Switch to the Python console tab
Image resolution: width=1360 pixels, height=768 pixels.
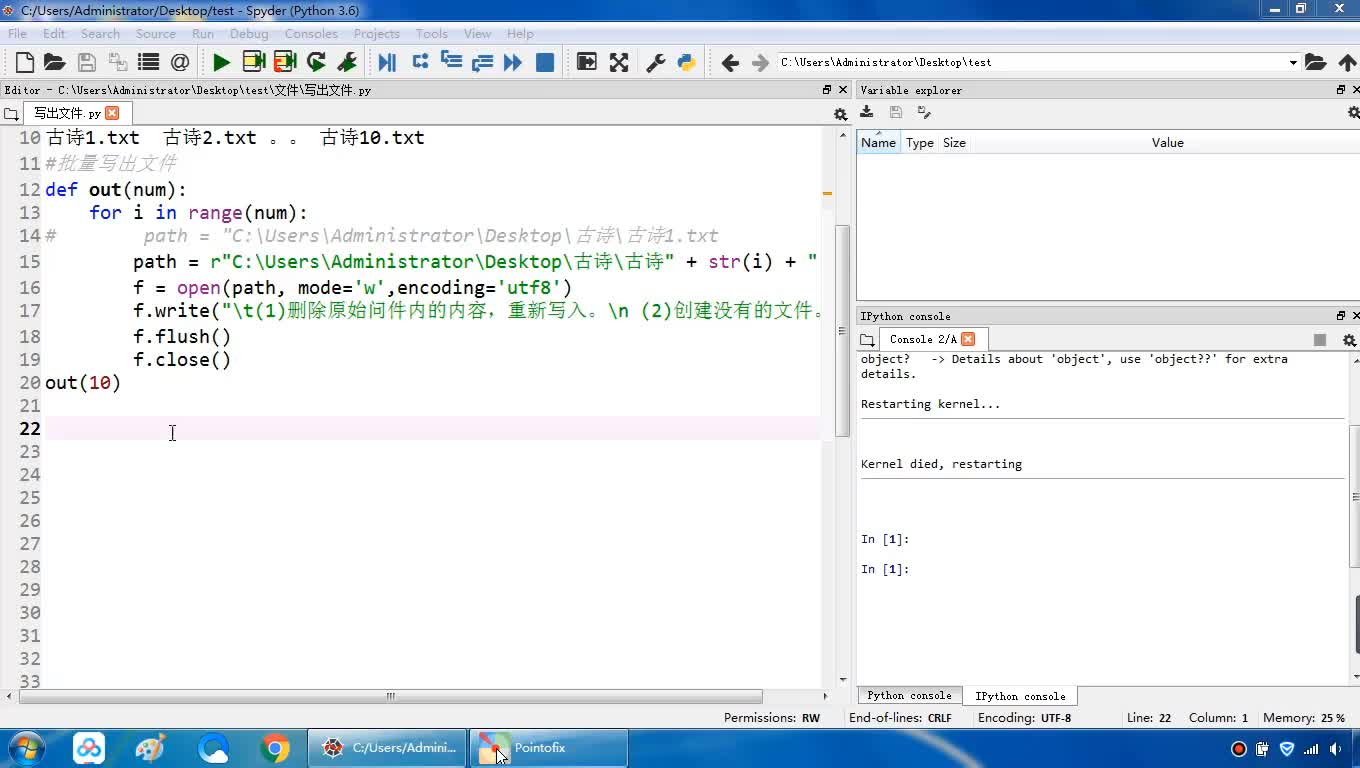pyautogui.click(x=909, y=696)
